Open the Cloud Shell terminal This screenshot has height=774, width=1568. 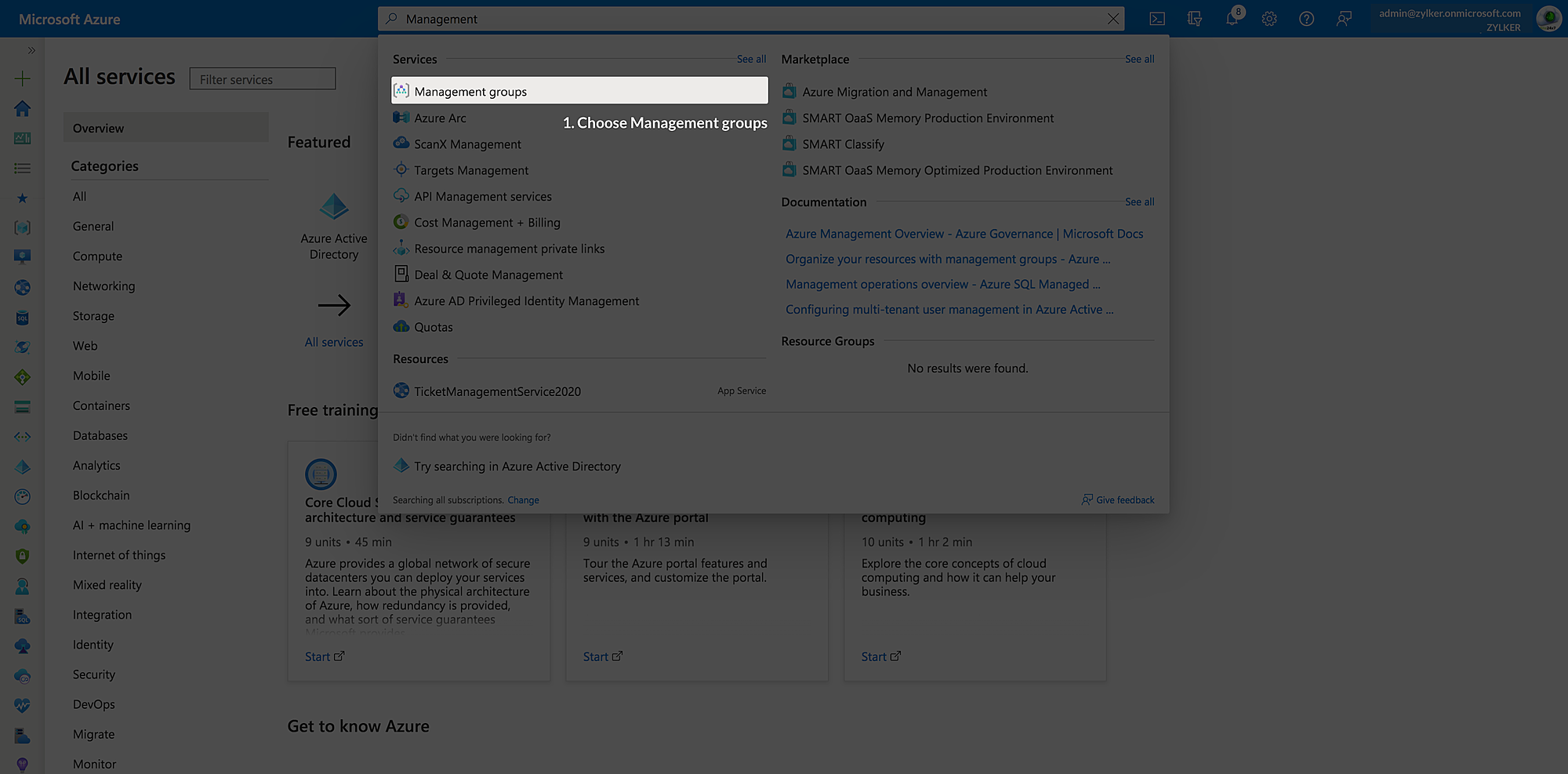(x=1156, y=18)
